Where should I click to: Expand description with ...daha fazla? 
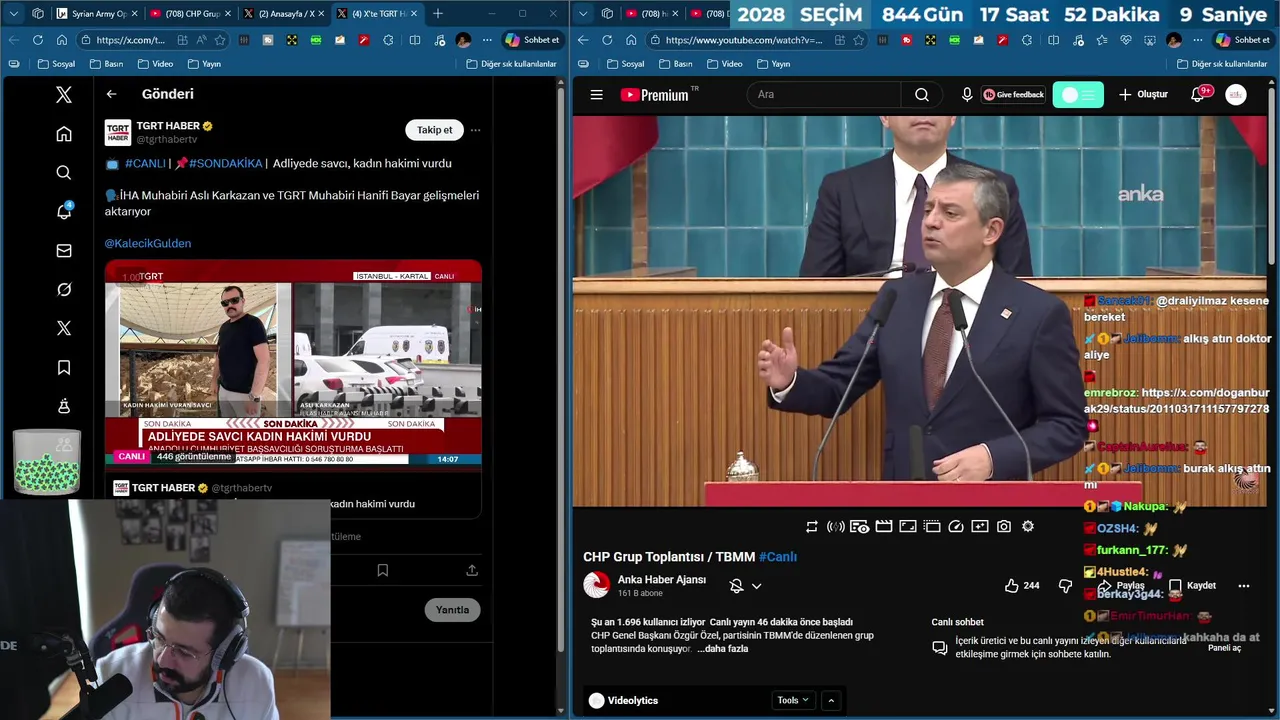[722, 649]
